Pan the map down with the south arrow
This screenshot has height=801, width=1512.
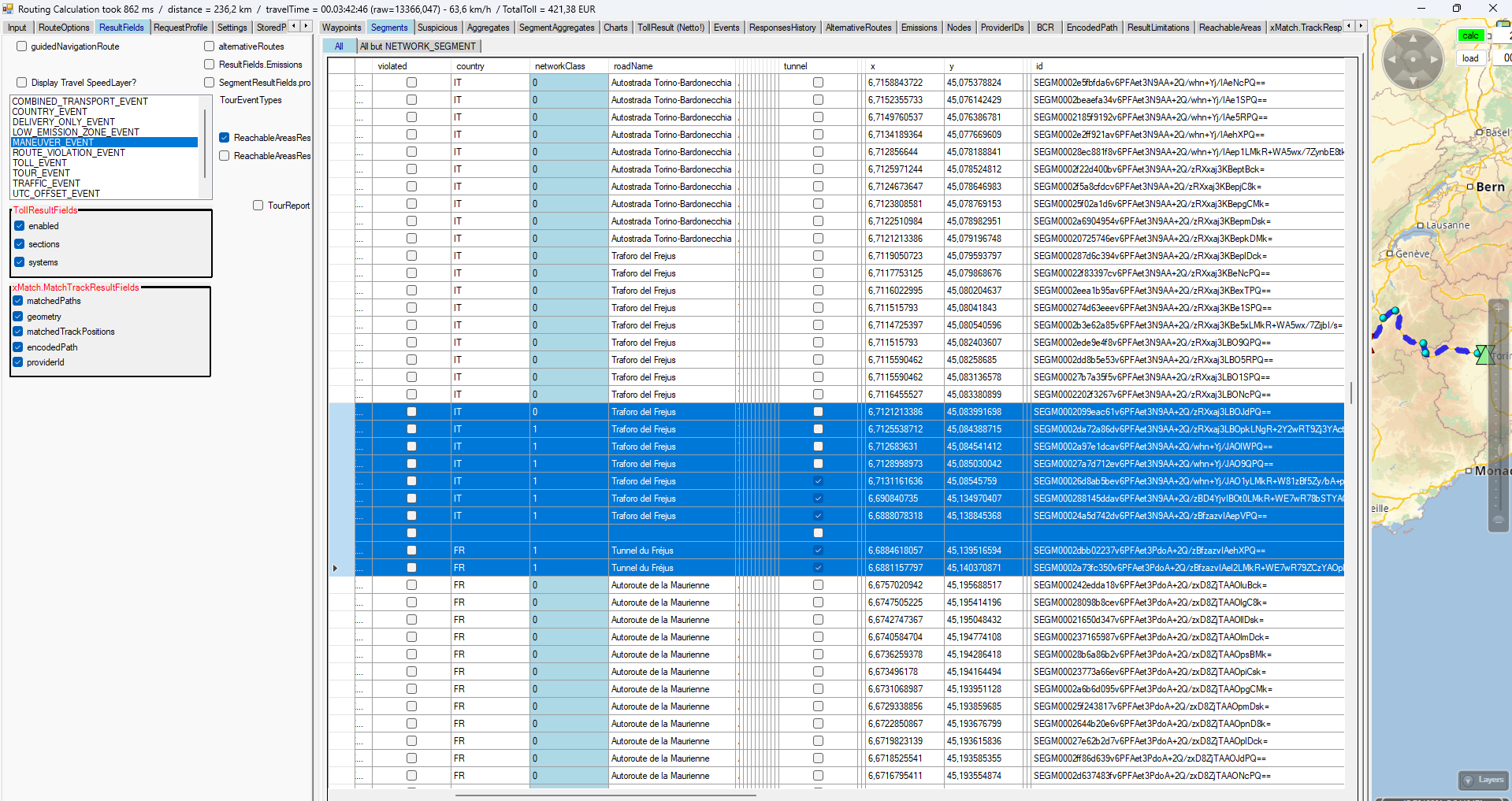1413,80
